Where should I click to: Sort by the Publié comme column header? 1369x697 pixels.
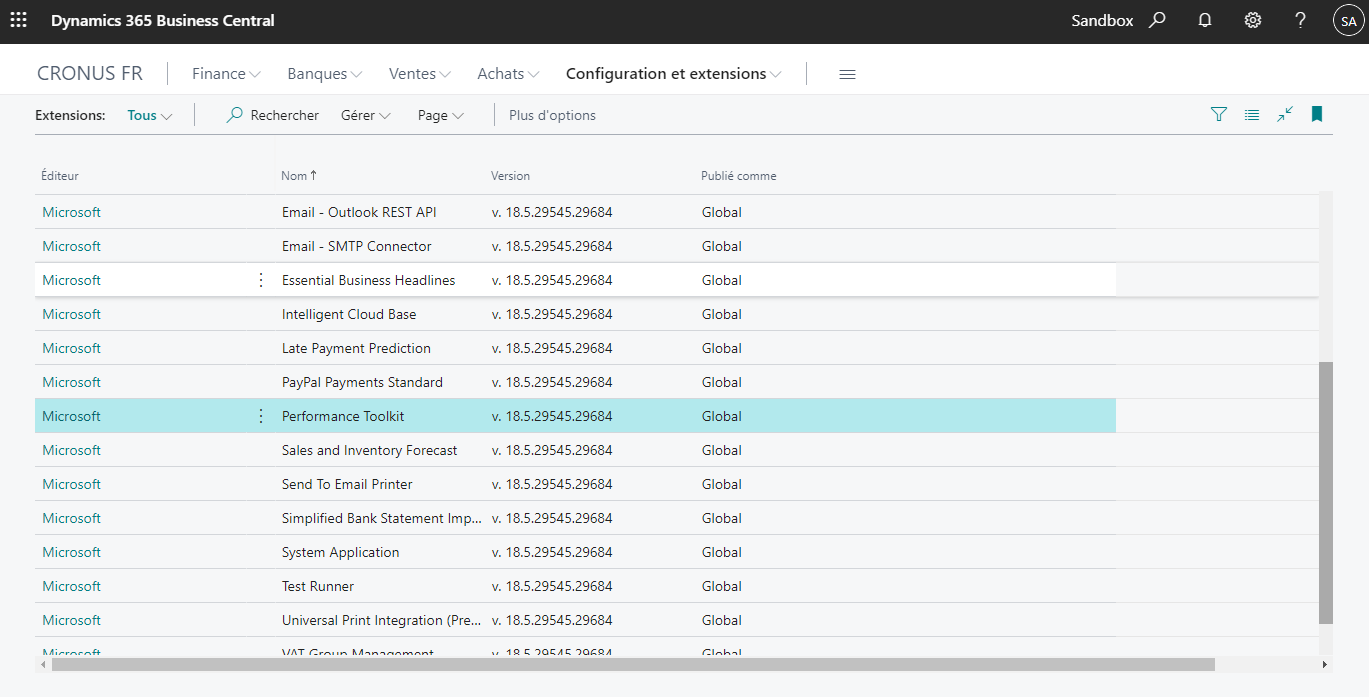click(738, 176)
